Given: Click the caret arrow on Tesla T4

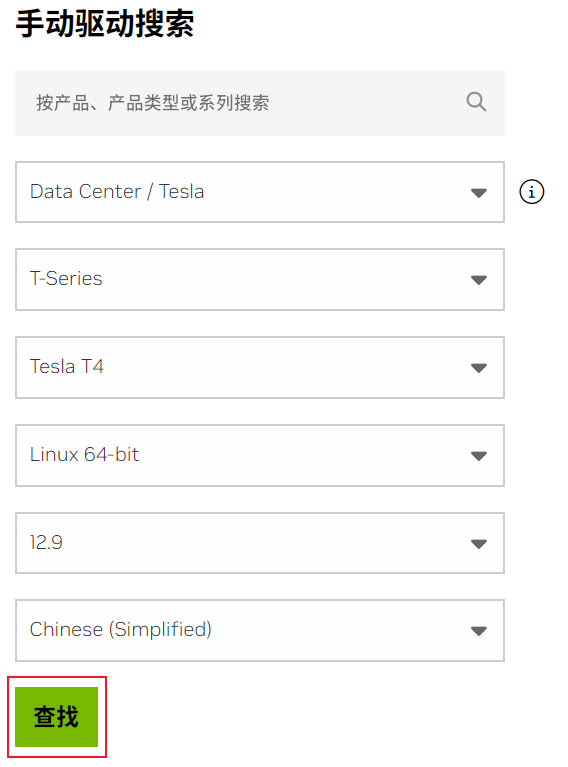Looking at the screenshot, I should (478, 368).
